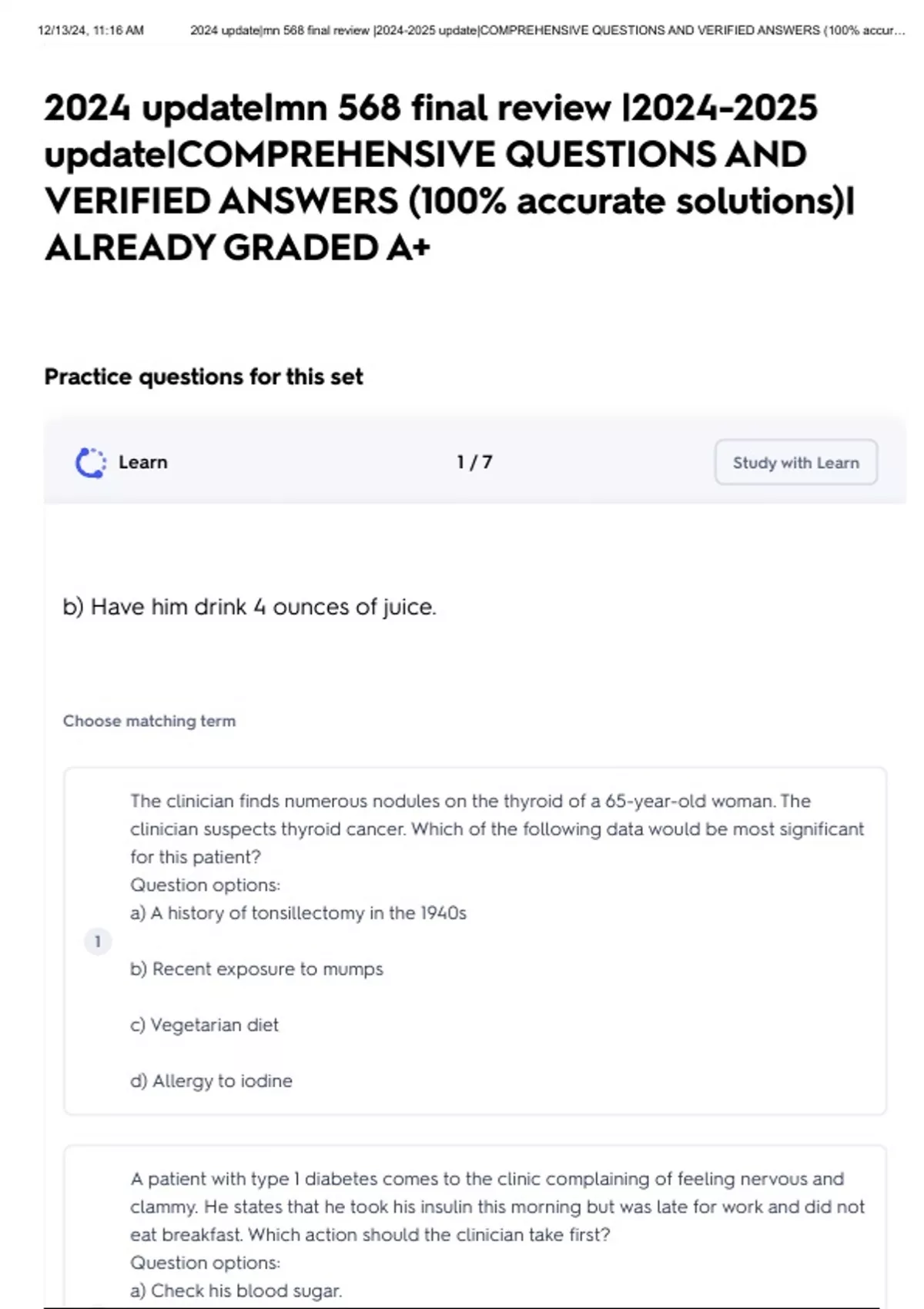Click the Study with Learn button
This screenshot has height=1309, width=924.
coord(795,462)
